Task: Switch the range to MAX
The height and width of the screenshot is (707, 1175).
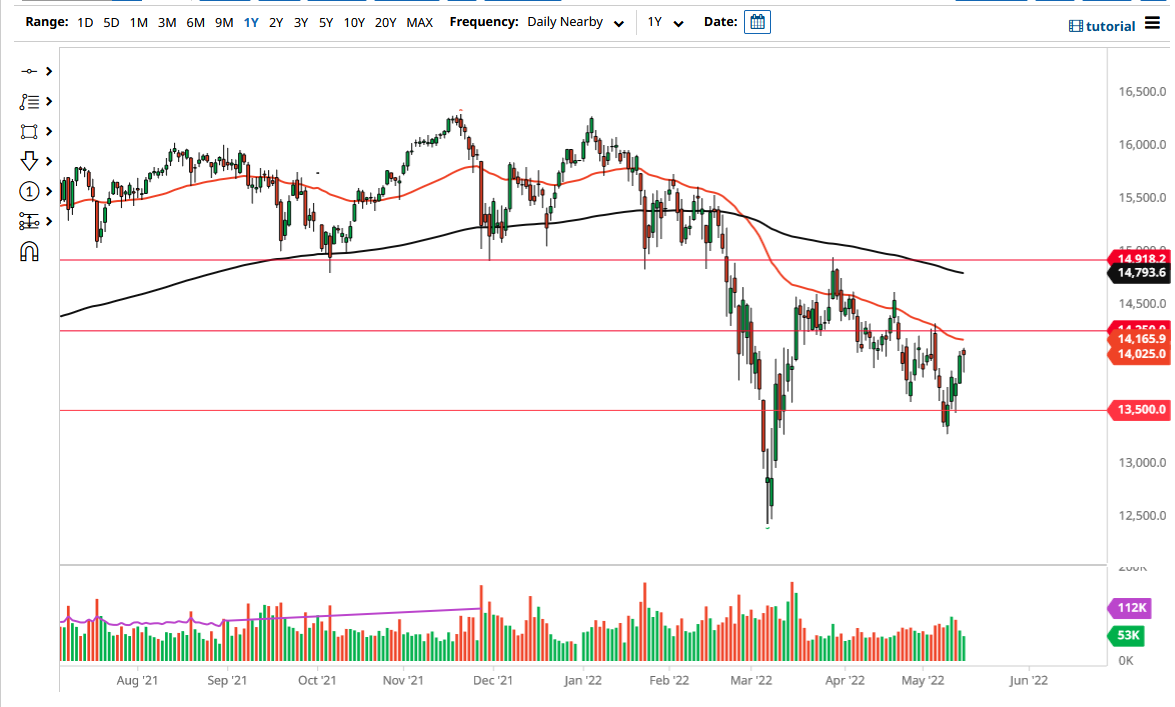Action: [419, 21]
